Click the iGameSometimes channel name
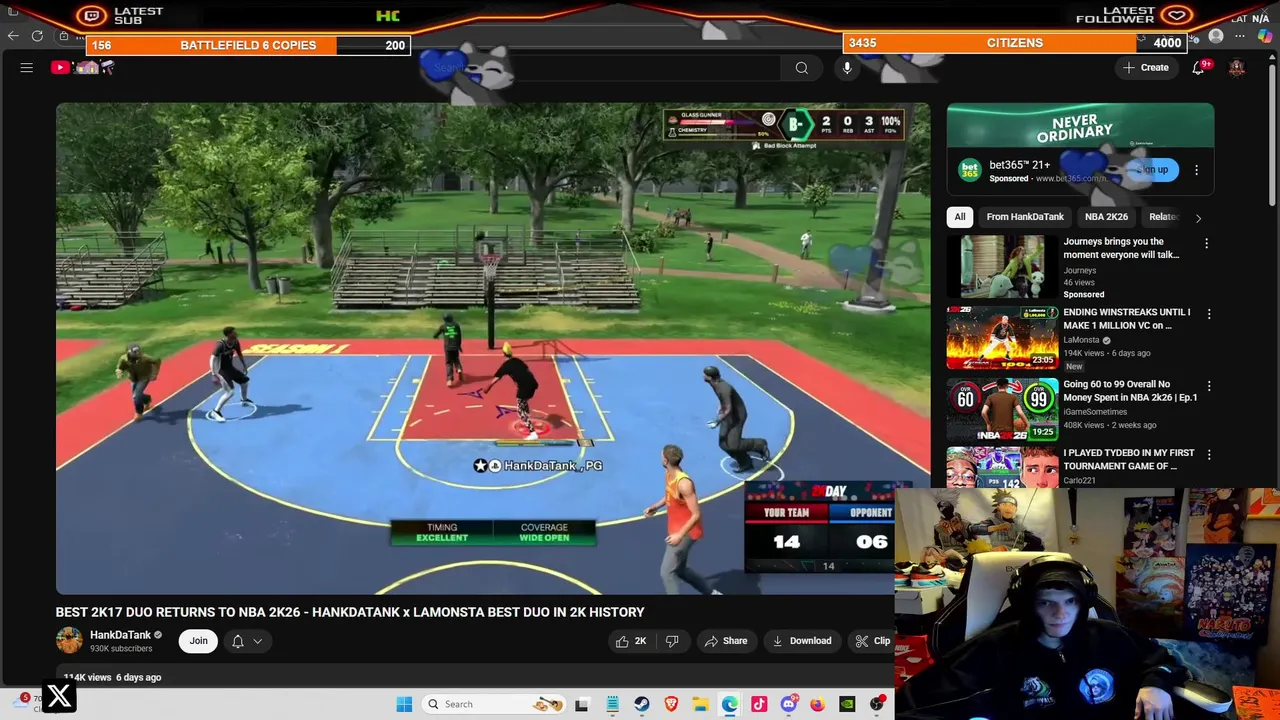The height and width of the screenshot is (720, 1280). 1095,411
